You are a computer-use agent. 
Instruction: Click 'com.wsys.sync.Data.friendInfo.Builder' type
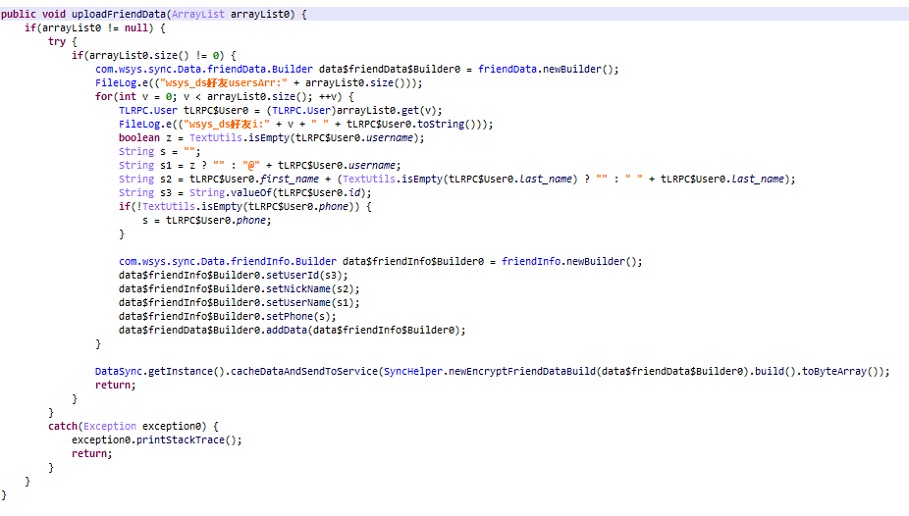click(227, 261)
